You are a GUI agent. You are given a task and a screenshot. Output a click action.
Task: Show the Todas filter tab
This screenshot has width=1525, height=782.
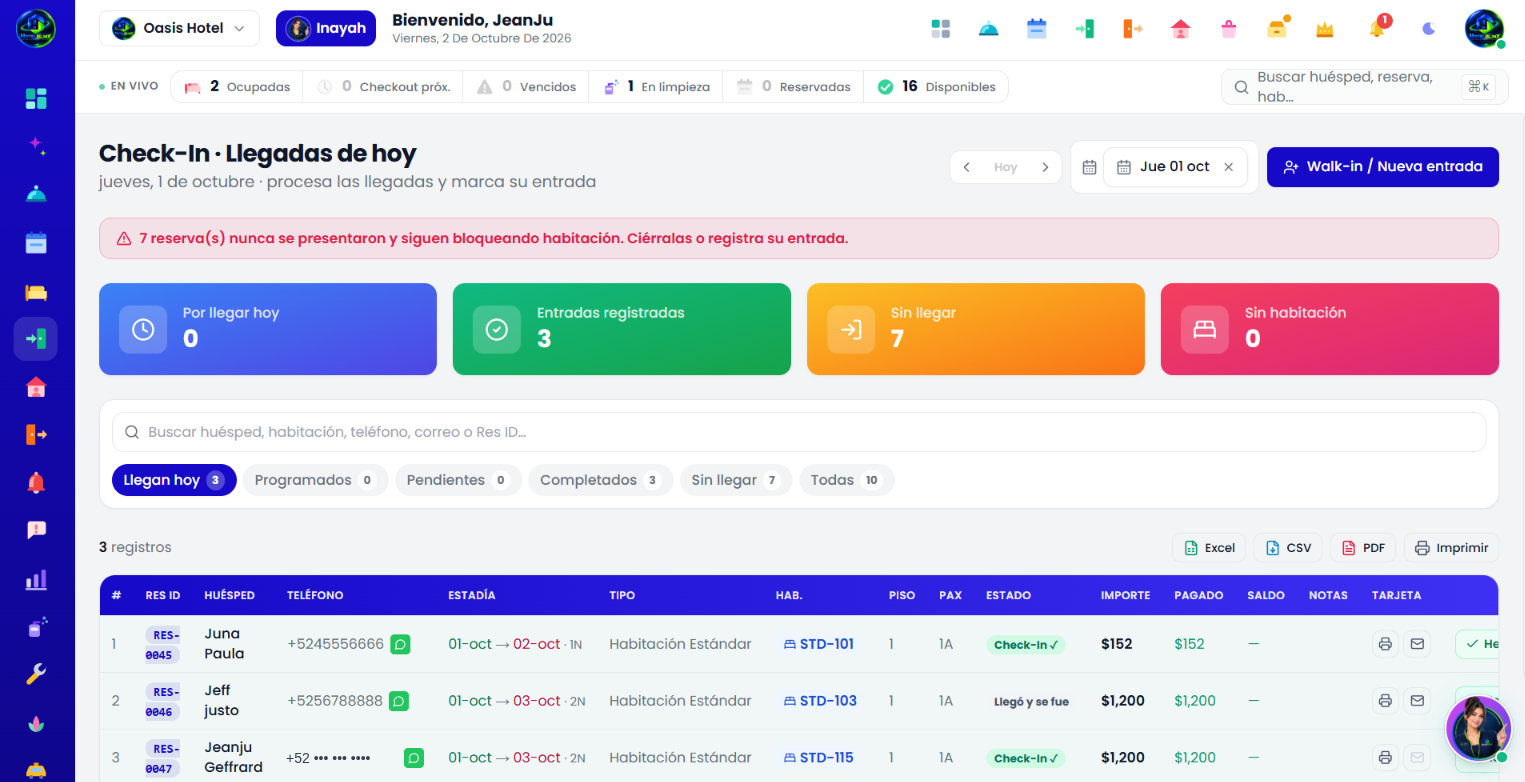point(847,480)
